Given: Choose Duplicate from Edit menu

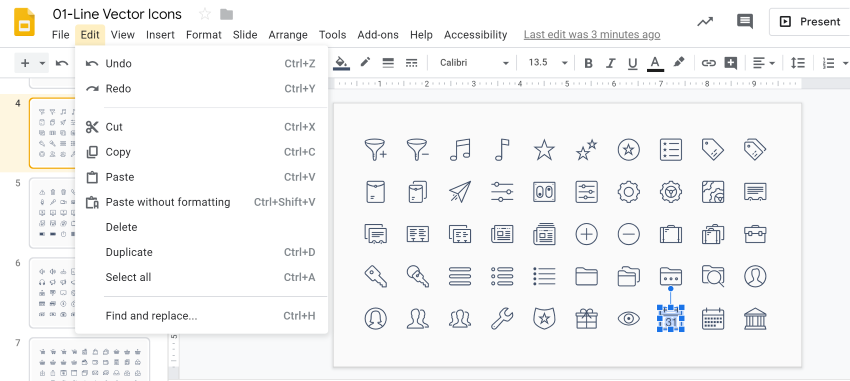Looking at the screenshot, I should [x=201, y=252].
